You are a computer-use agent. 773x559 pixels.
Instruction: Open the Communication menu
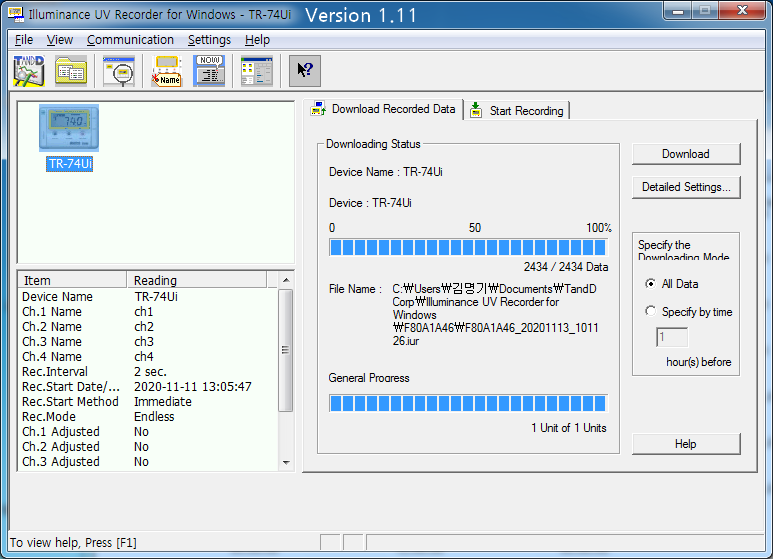pos(130,40)
